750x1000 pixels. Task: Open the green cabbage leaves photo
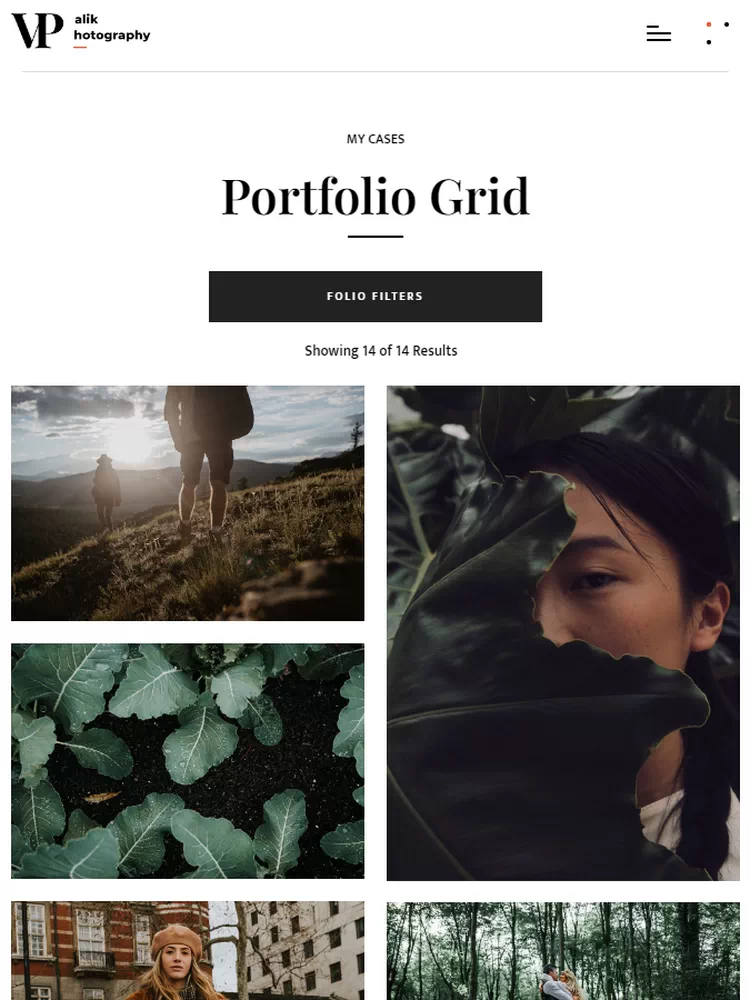(x=188, y=760)
